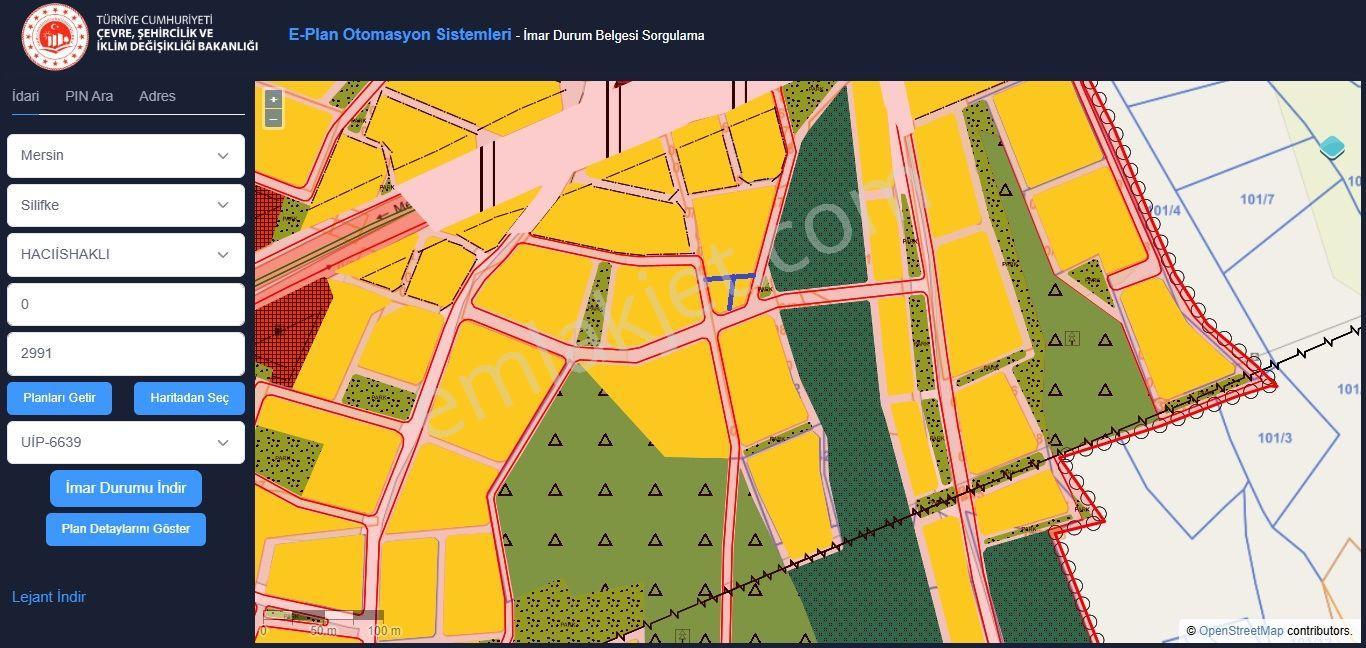Click the blue highlighted parcel outline

[730, 291]
